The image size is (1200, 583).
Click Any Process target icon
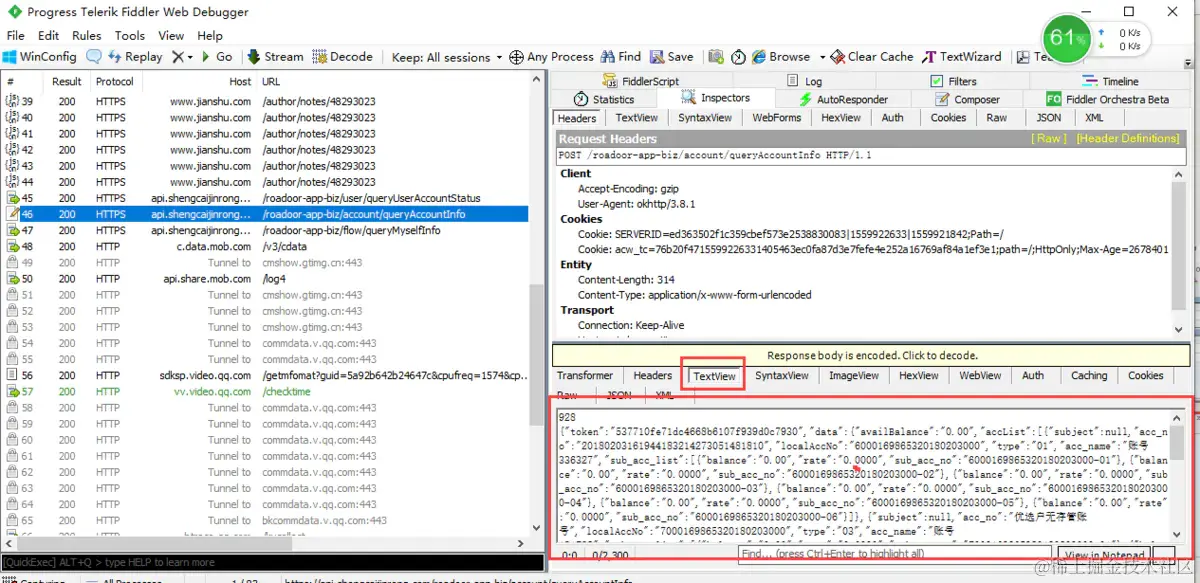(x=517, y=57)
